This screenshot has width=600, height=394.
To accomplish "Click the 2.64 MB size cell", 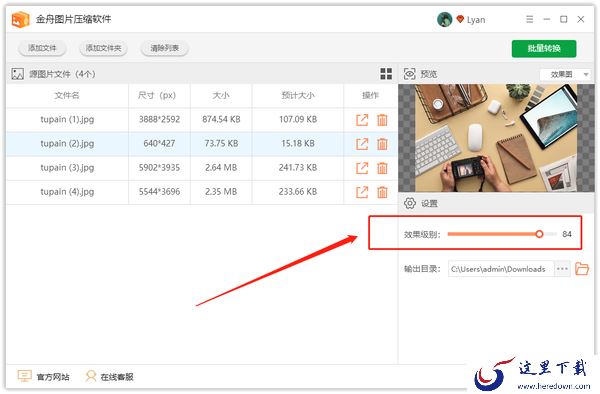I will [221, 168].
